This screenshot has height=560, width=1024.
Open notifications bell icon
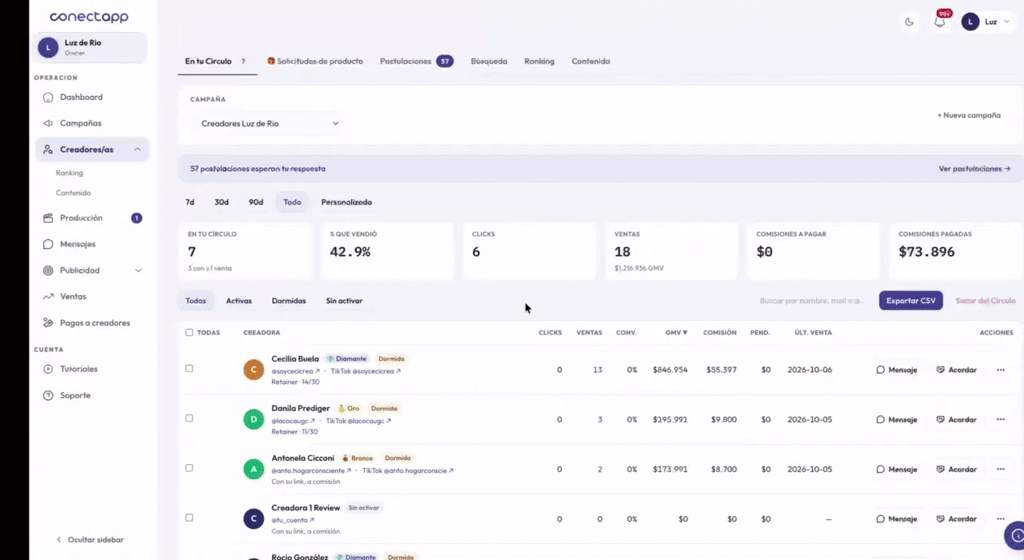(940, 22)
